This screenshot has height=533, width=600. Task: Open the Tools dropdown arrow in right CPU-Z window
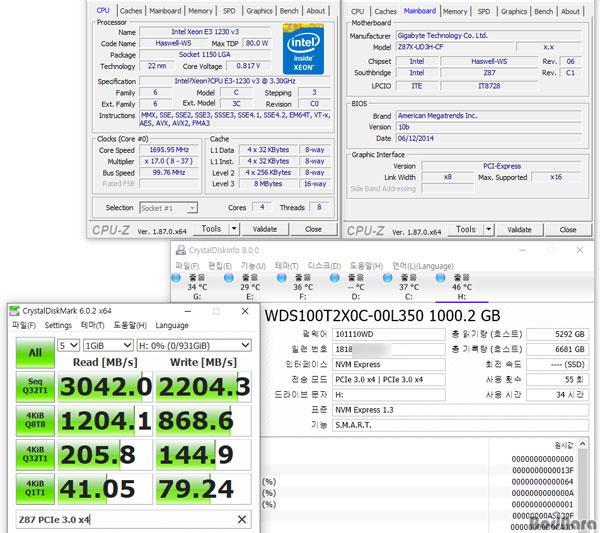click(488, 230)
